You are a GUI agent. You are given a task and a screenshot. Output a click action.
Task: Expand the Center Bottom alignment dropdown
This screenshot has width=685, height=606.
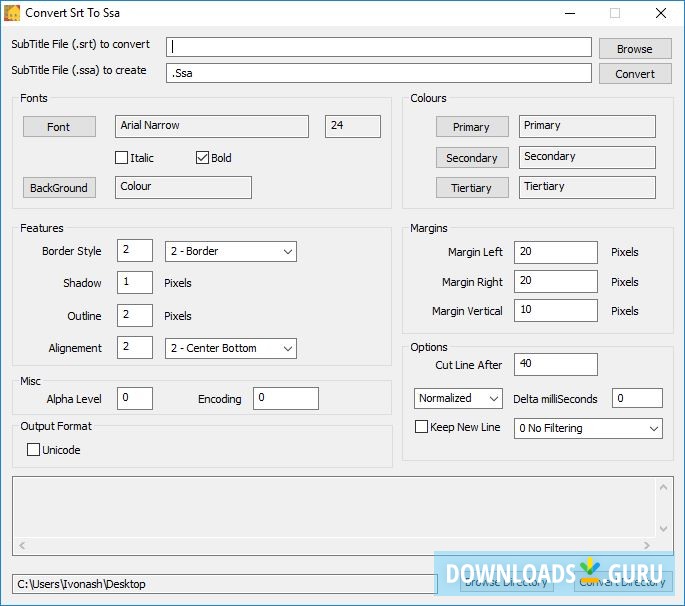(231, 348)
